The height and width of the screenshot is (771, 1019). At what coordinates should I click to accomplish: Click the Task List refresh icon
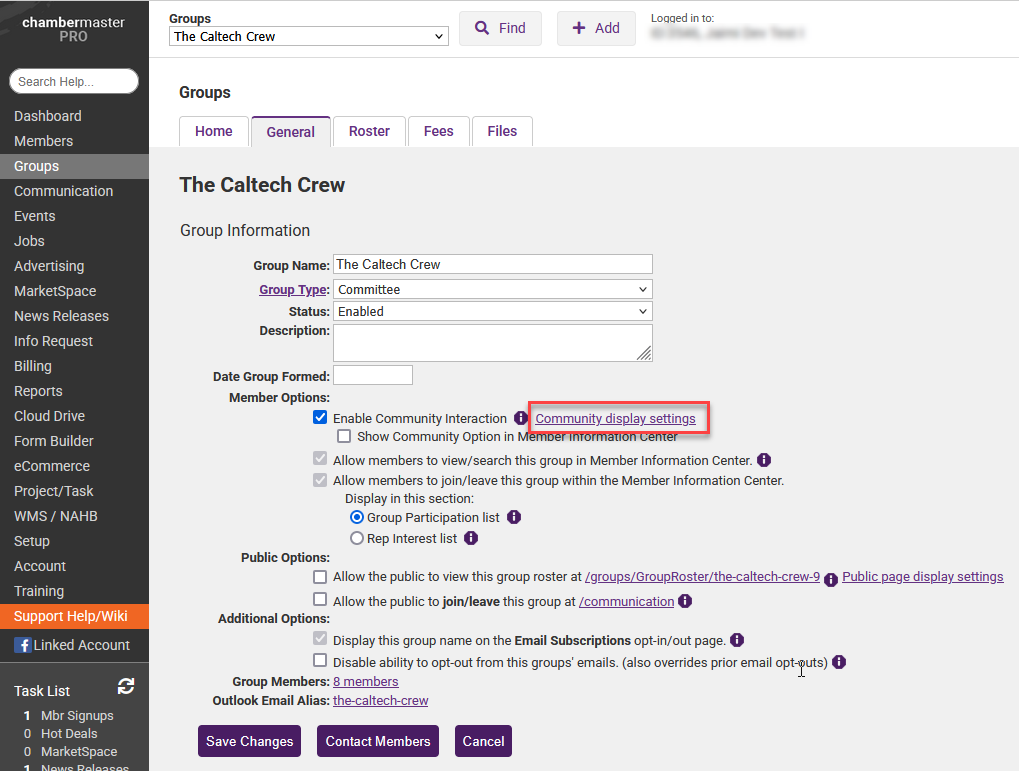(126, 686)
